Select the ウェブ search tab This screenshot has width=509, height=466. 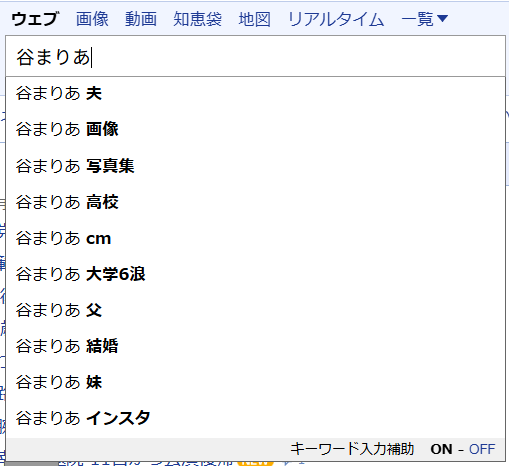point(35,19)
